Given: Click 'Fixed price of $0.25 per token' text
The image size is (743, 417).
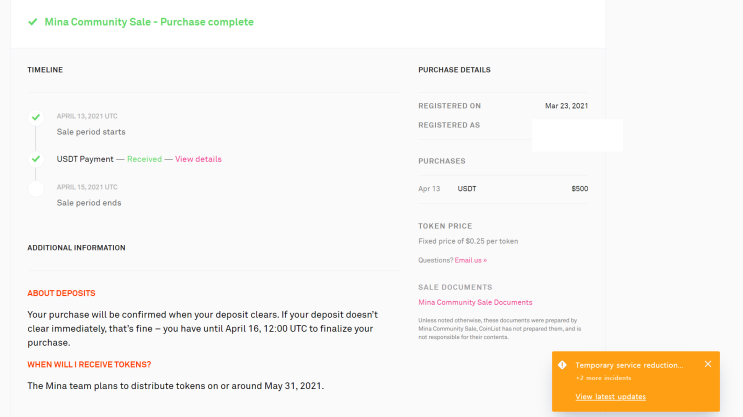Looking at the screenshot, I should pos(468,241).
